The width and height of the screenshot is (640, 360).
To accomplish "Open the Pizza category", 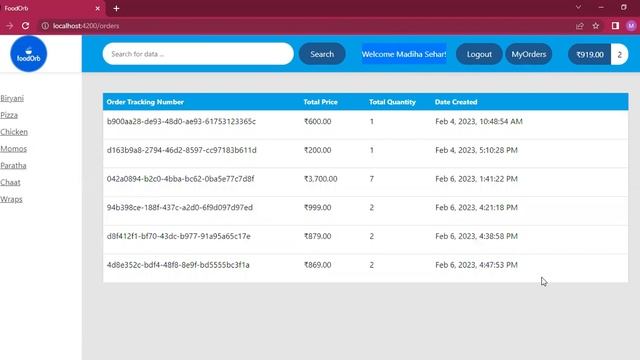I will coord(9,115).
